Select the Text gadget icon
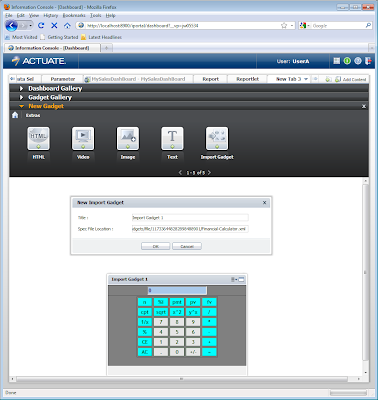 (172, 138)
